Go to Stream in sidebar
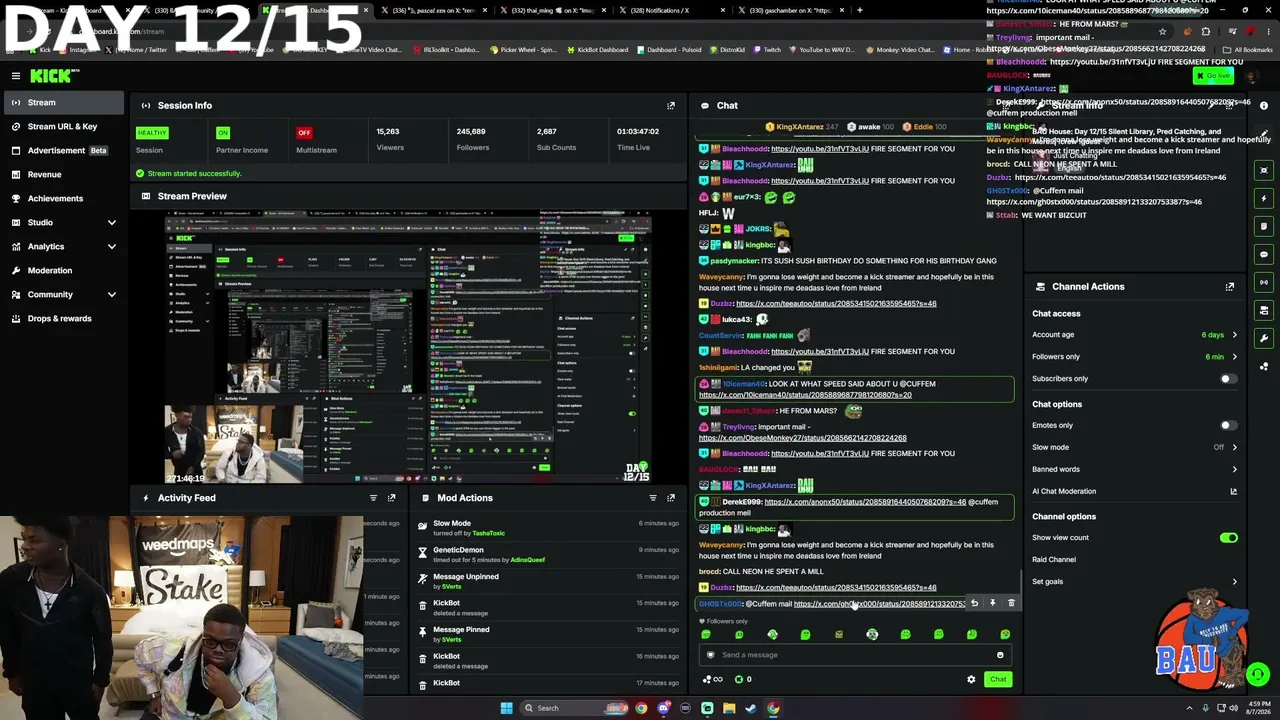The width and height of the screenshot is (1280, 720). (64, 102)
